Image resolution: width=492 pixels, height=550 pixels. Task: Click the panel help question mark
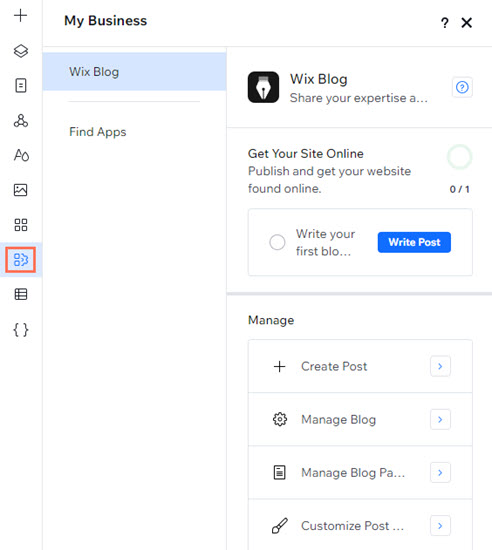pos(445,23)
